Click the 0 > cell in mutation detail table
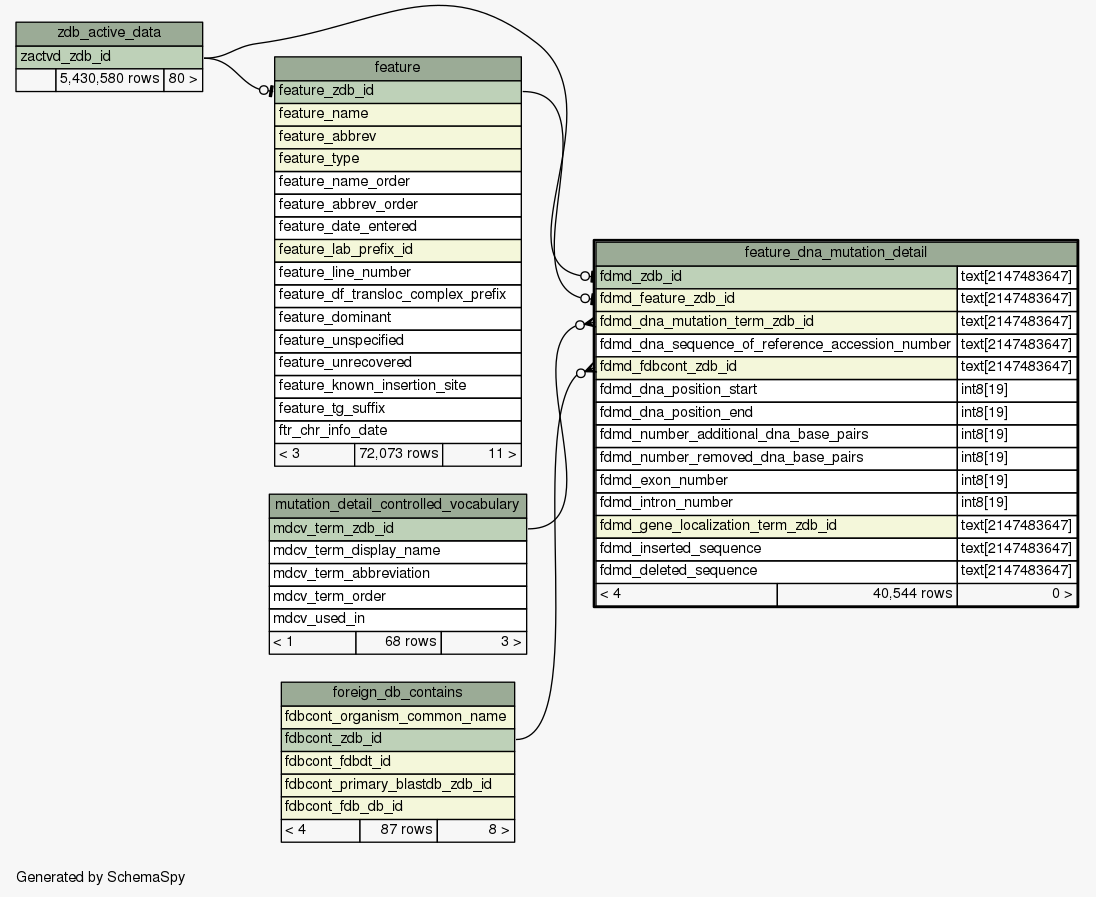The height and width of the screenshot is (897, 1096). click(1017, 594)
